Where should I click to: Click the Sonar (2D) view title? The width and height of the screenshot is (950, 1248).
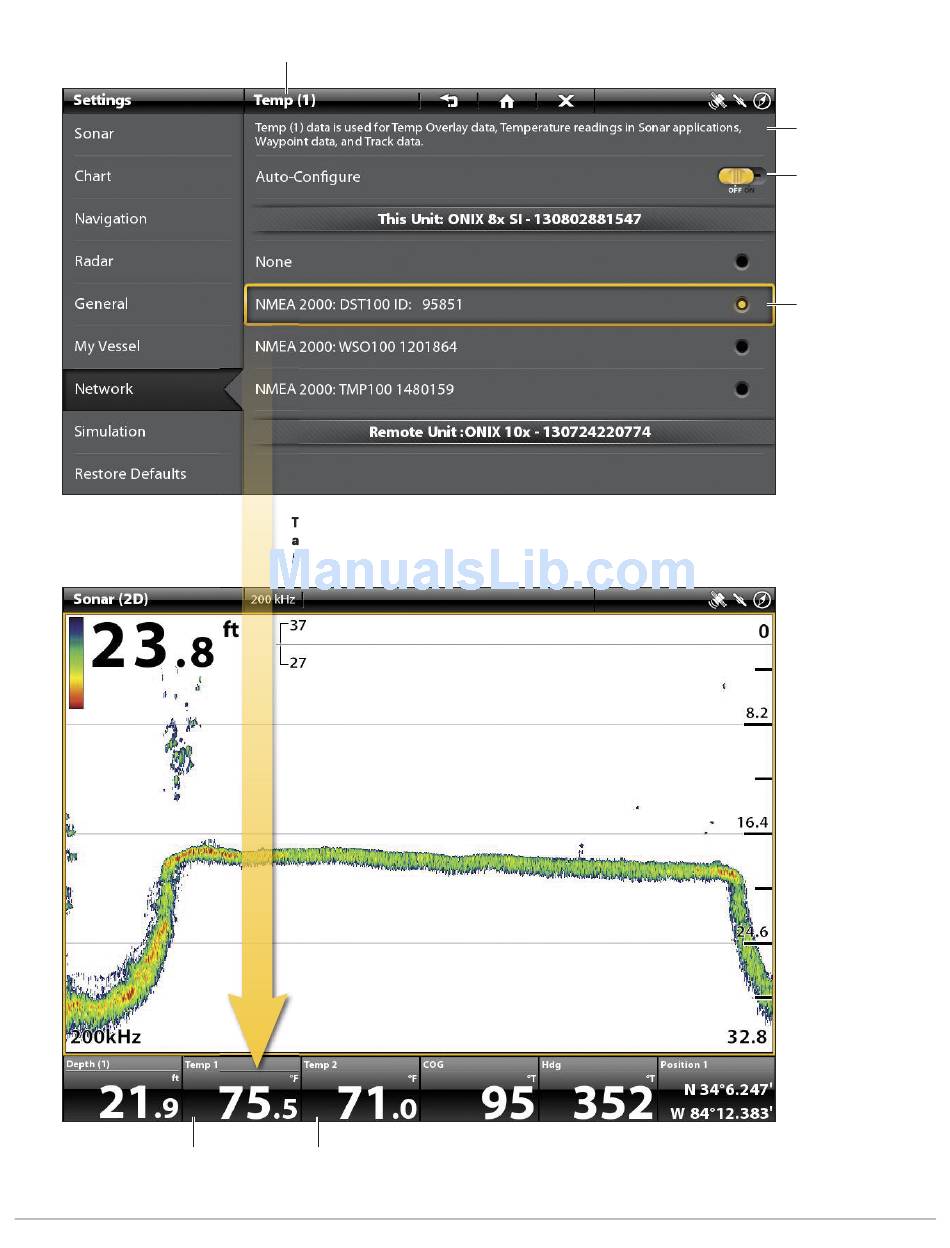pos(110,600)
